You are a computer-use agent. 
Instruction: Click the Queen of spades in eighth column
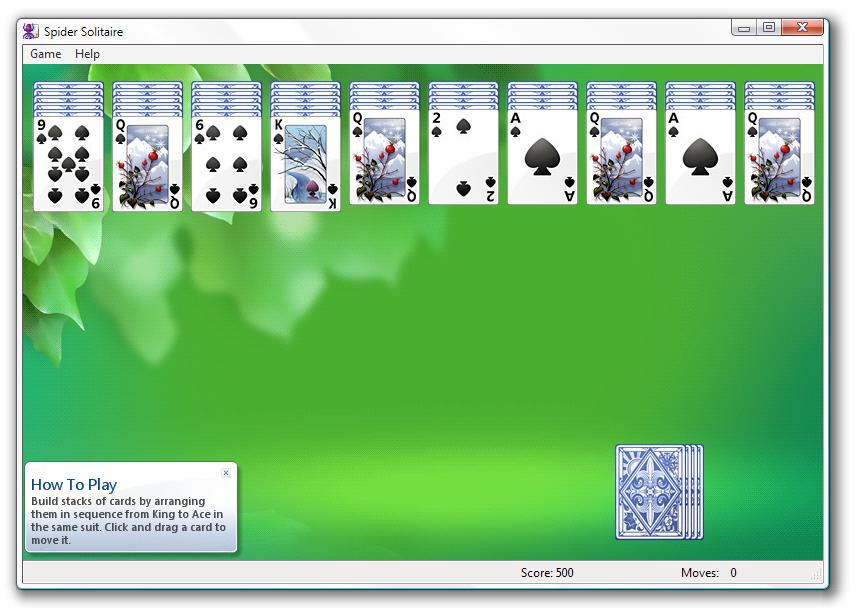[x=621, y=157]
